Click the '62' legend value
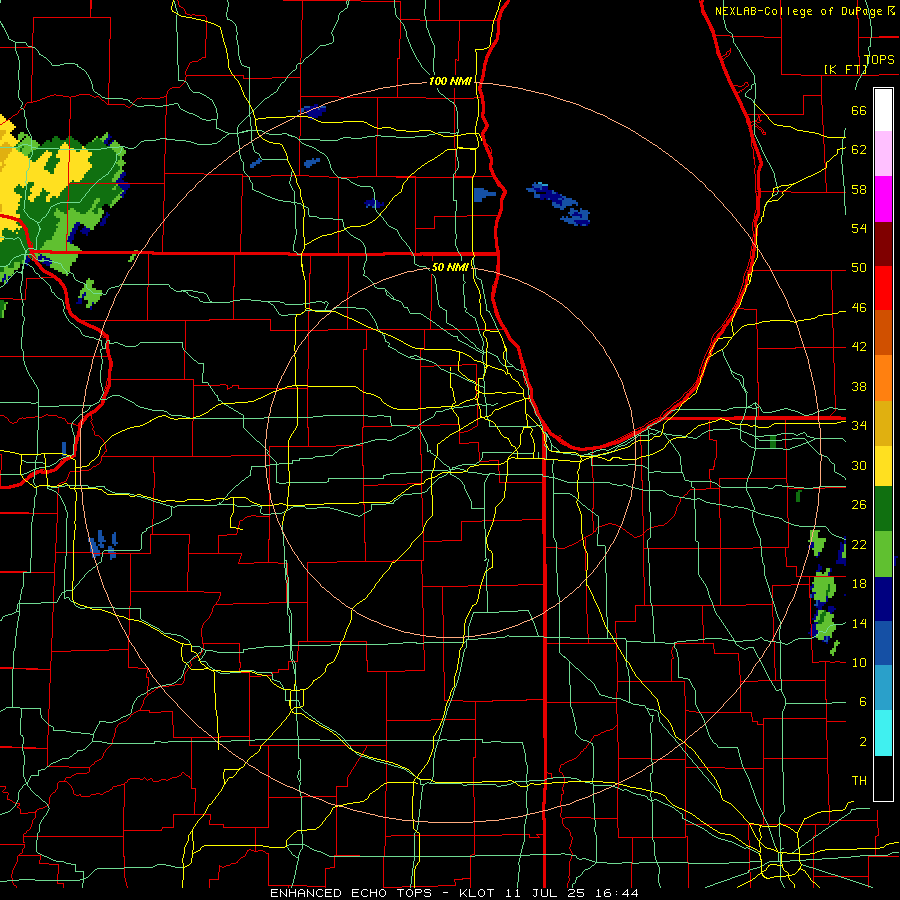The image size is (900, 900). (x=859, y=150)
